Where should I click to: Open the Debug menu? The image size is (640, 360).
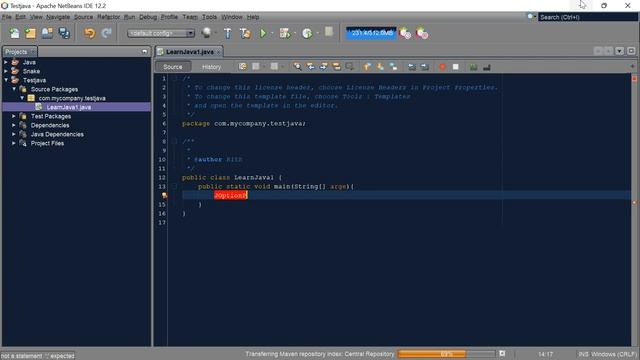148,17
